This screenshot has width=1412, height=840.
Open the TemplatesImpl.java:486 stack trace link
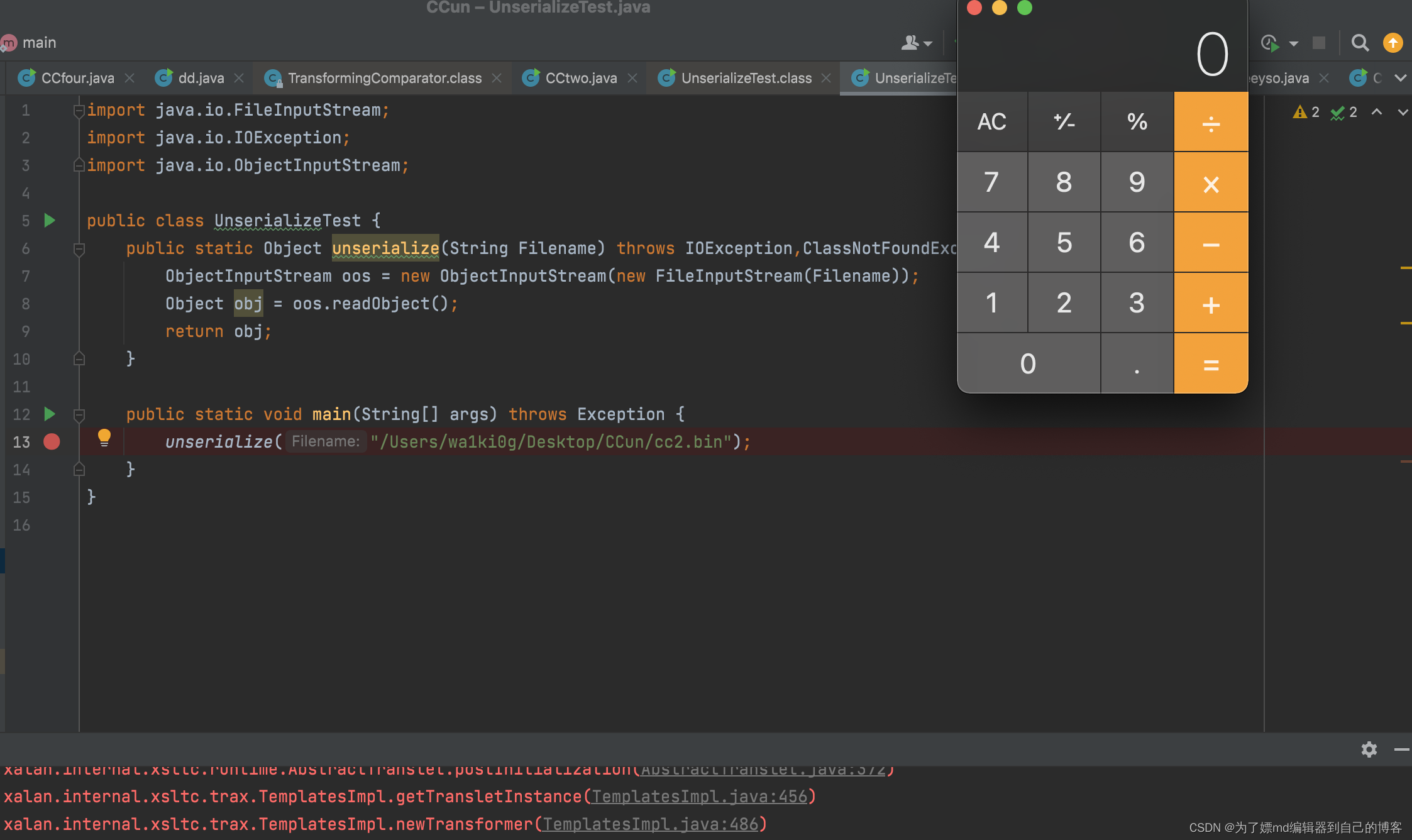[651, 824]
